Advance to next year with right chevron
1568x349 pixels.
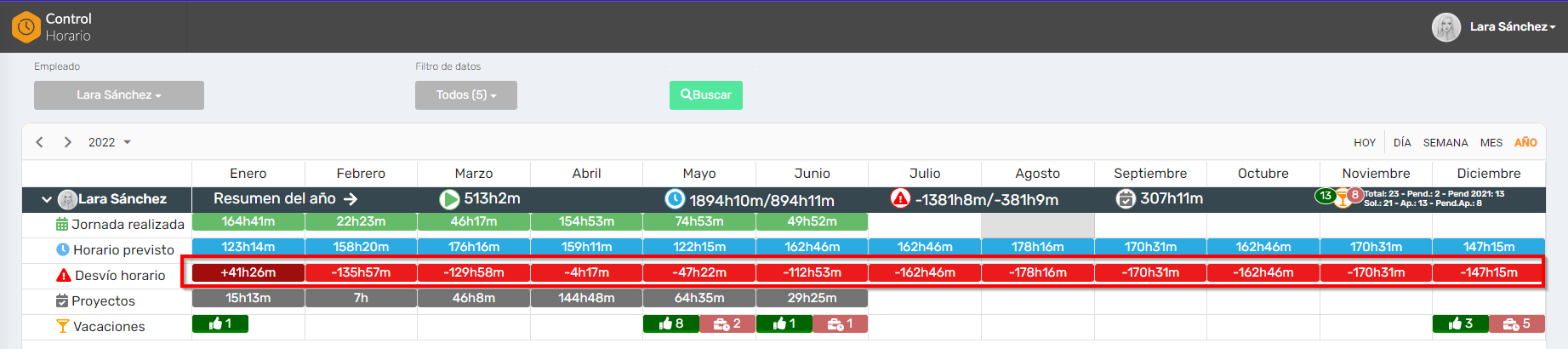pos(68,142)
